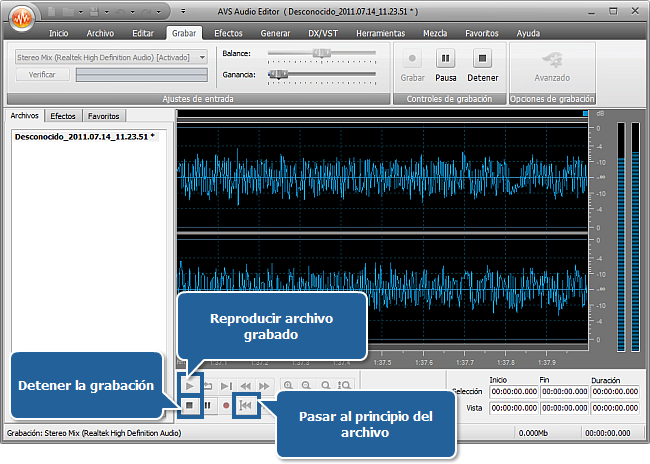Click the Balance slider handle

point(317,53)
